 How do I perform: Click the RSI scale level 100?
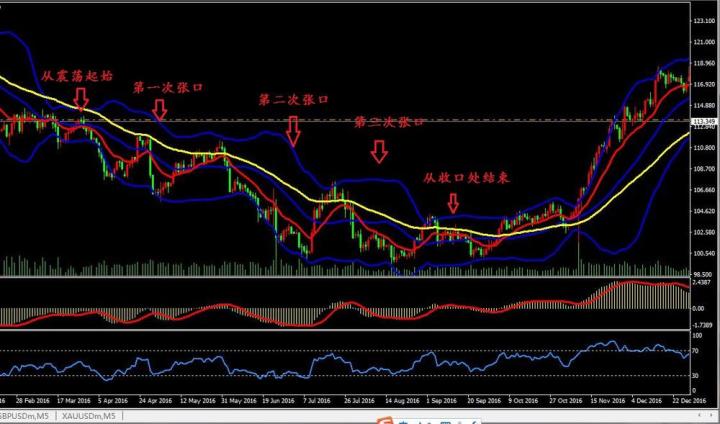click(697, 336)
